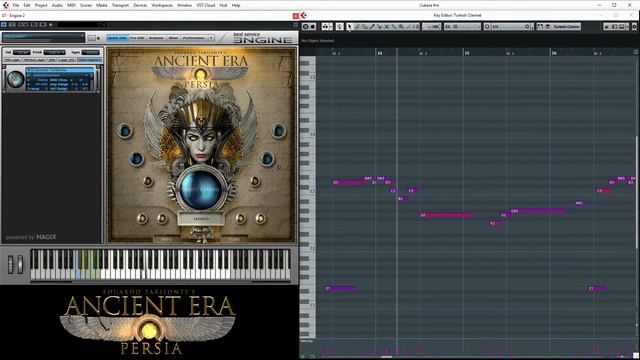
Task: Select the Erase tool in Key Editor
Action: (364, 27)
